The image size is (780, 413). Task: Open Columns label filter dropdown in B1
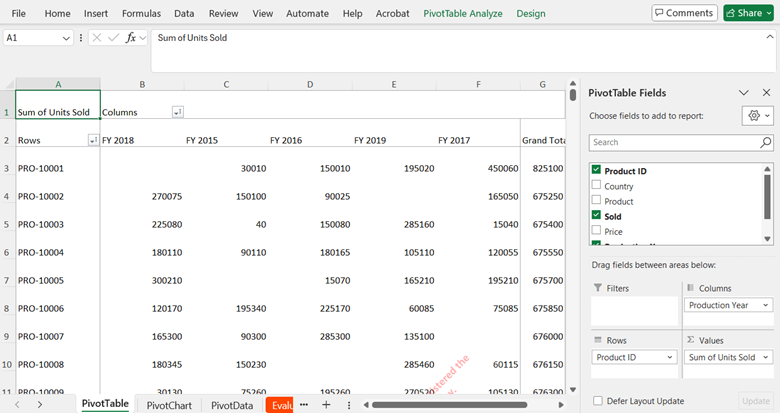click(x=178, y=112)
